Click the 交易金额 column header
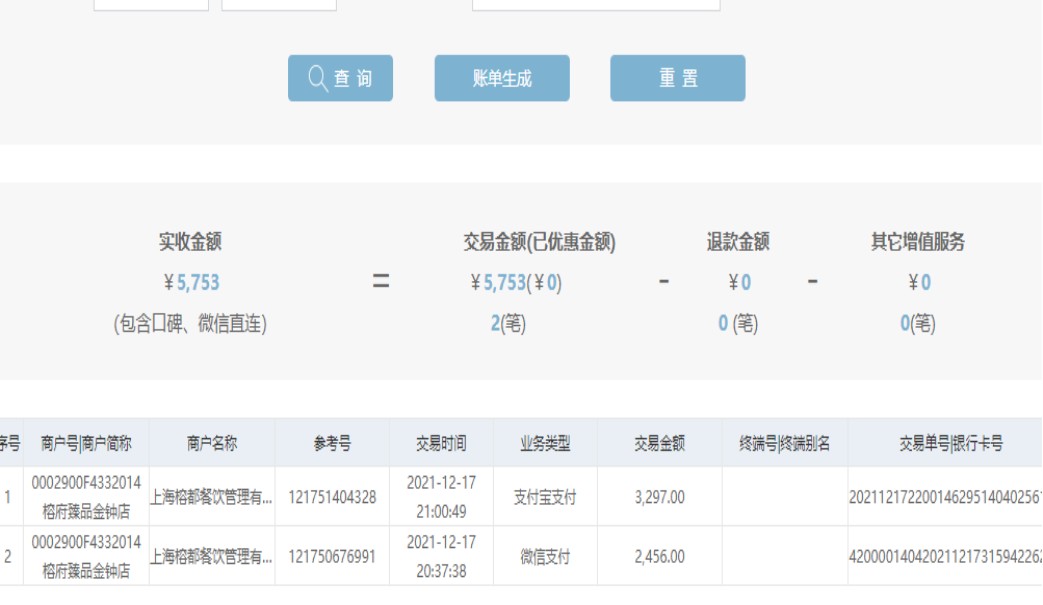 point(659,444)
